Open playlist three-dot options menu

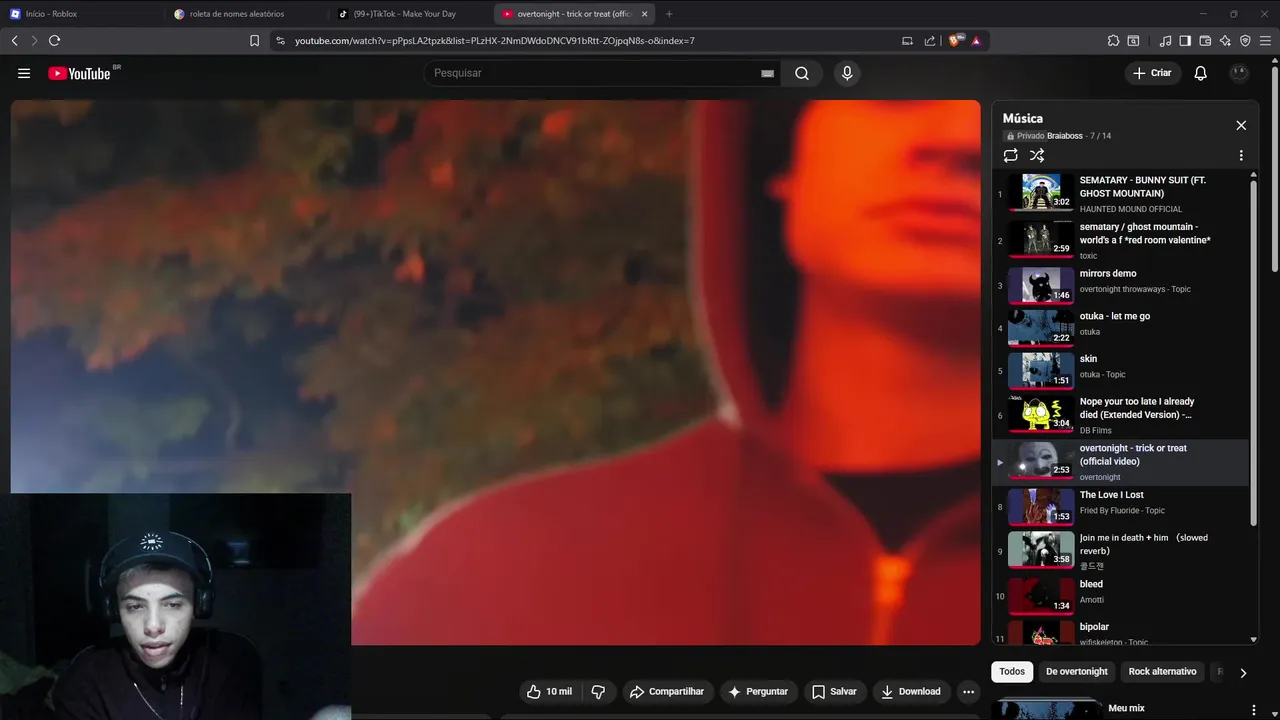(x=1241, y=155)
